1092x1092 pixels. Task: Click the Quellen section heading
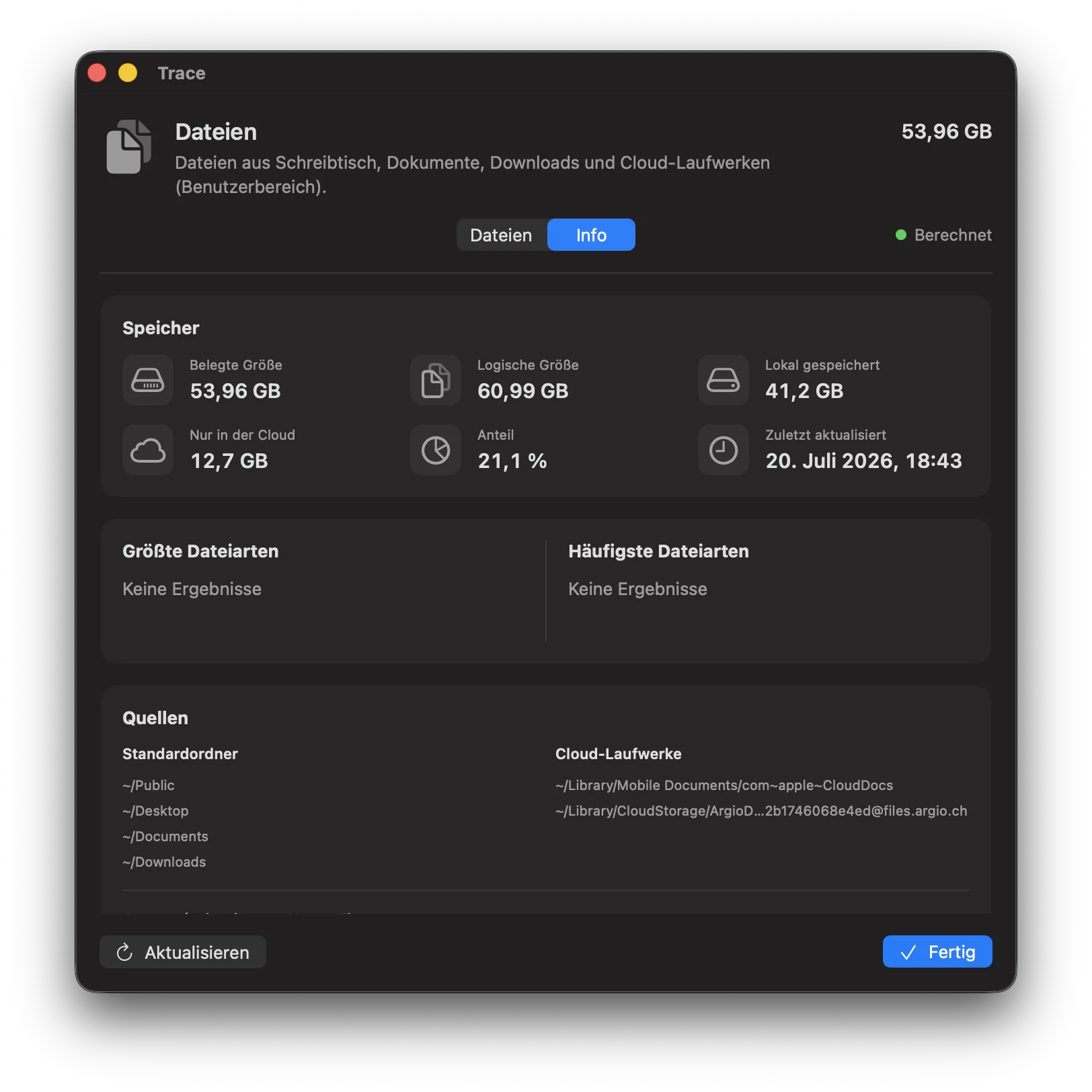[x=155, y=718]
